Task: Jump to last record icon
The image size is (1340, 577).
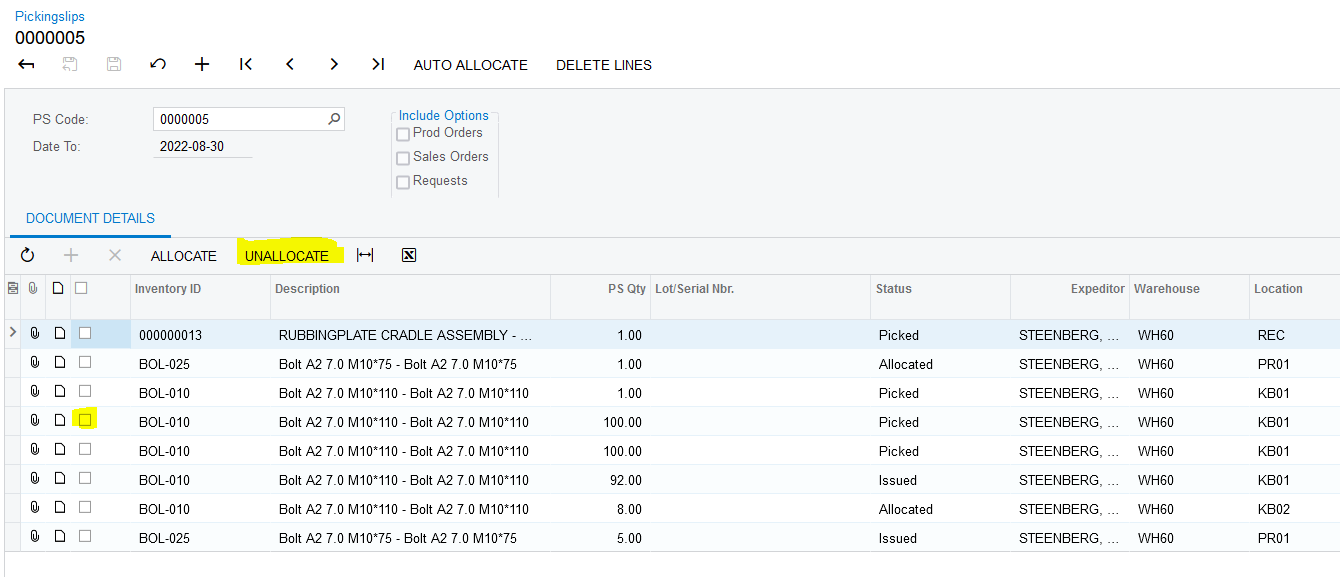Action: [377, 65]
